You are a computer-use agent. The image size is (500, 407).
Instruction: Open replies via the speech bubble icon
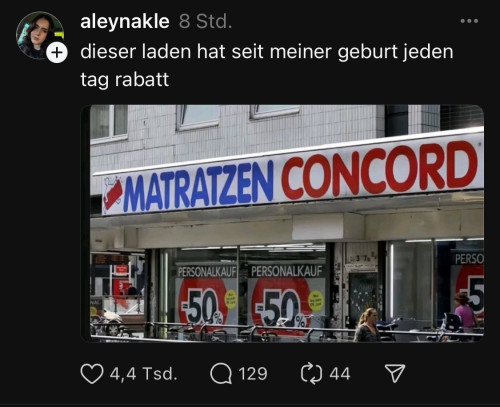coord(221,374)
